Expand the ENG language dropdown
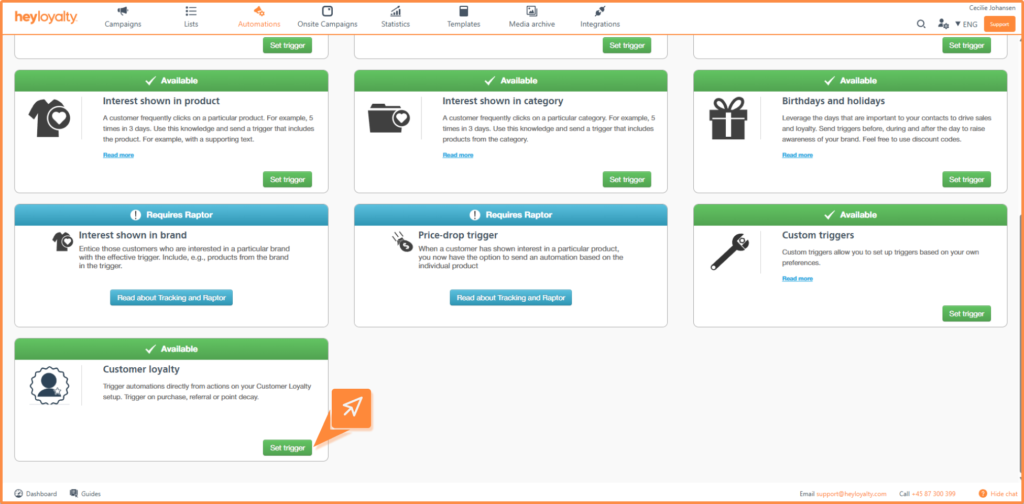Screen dimensions: 1024x504 tap(966, 23)
